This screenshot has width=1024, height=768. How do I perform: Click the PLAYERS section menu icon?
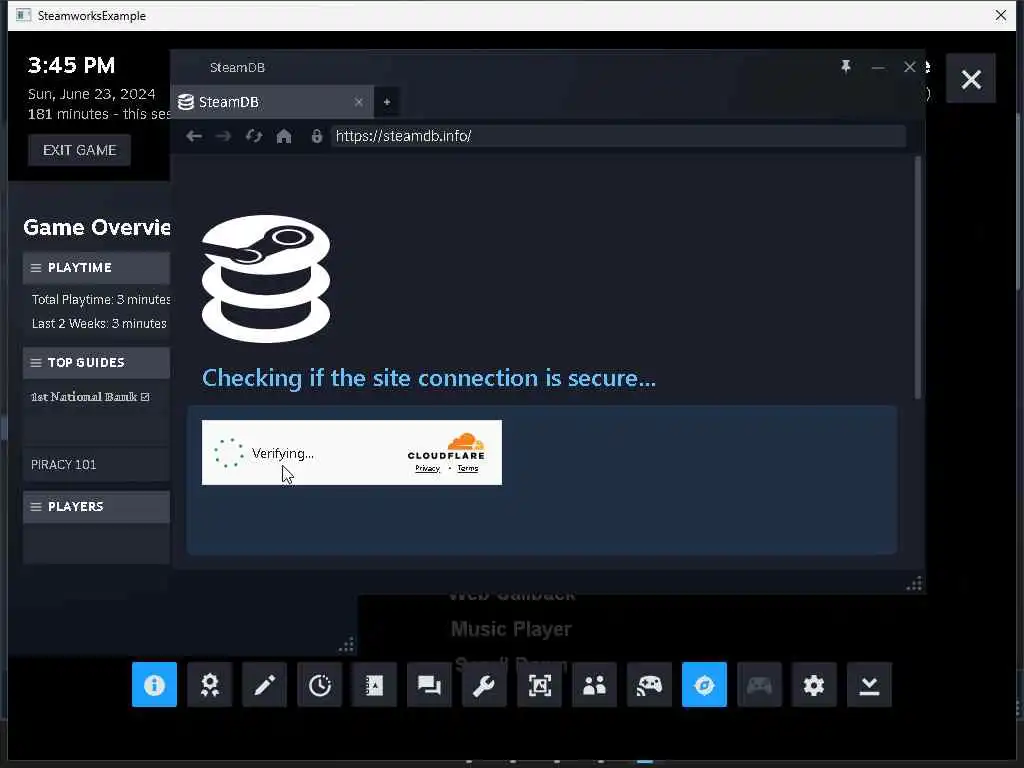point(36,507)
